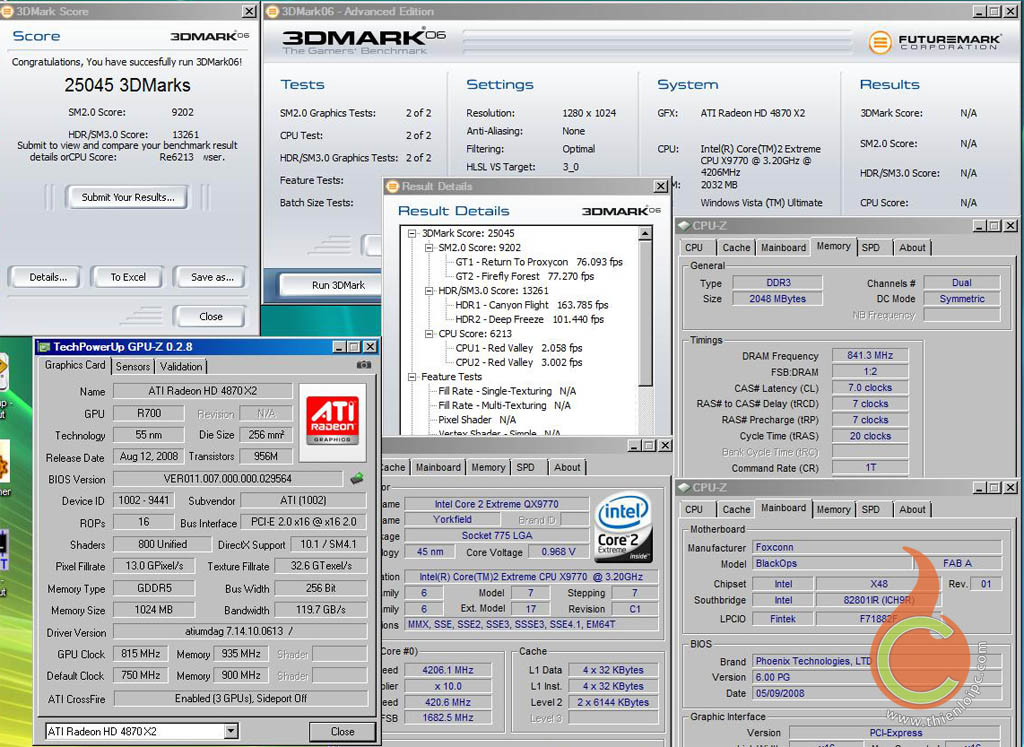Click the ATI Radeon logo in GPU-Z
Screen dimensions: 1024x747
pyautogui.click(x=332, y=420)
